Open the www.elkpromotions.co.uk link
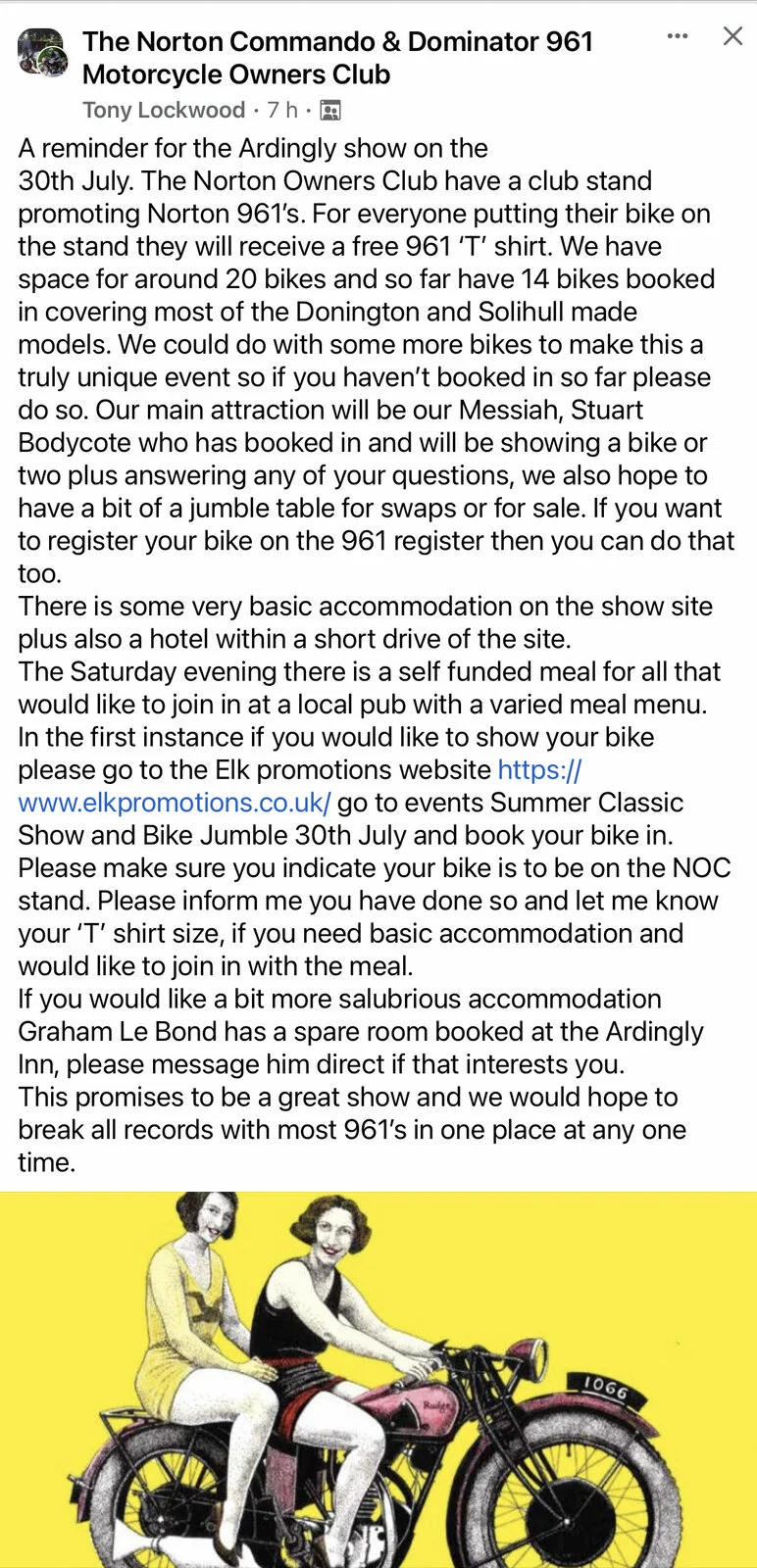This screenshot has width=757, height=1568. [x=175, y=803]
